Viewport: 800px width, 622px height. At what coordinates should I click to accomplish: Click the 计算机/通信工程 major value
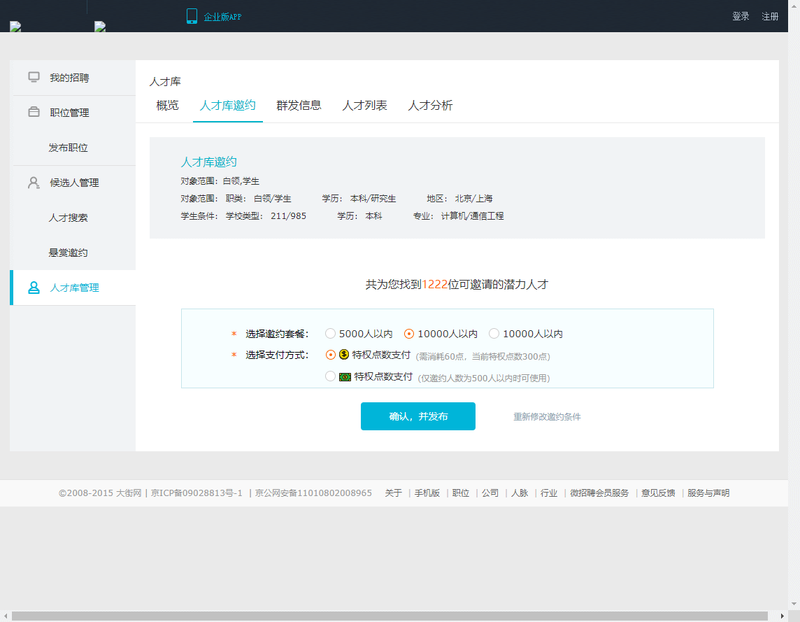point(472,216)
